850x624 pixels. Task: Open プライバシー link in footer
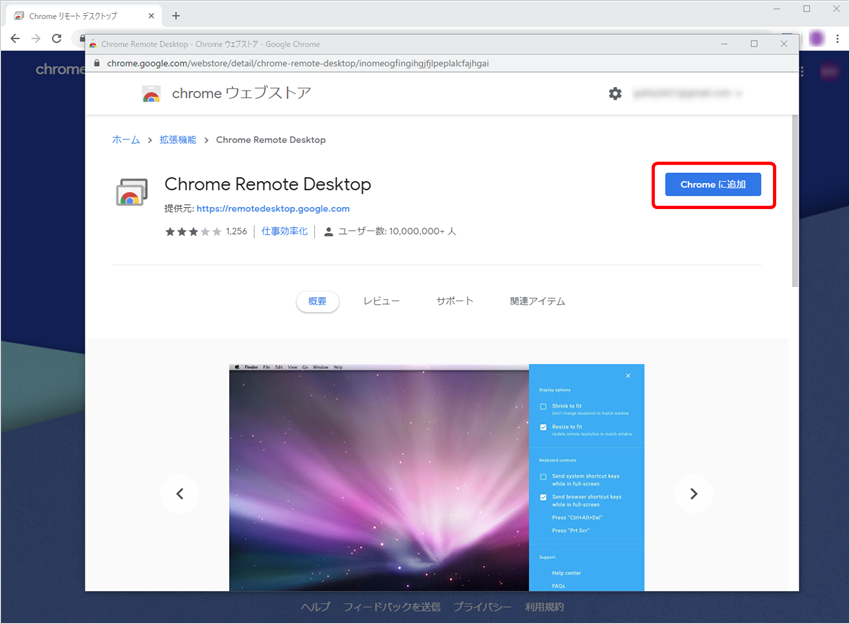pos(482,607)
